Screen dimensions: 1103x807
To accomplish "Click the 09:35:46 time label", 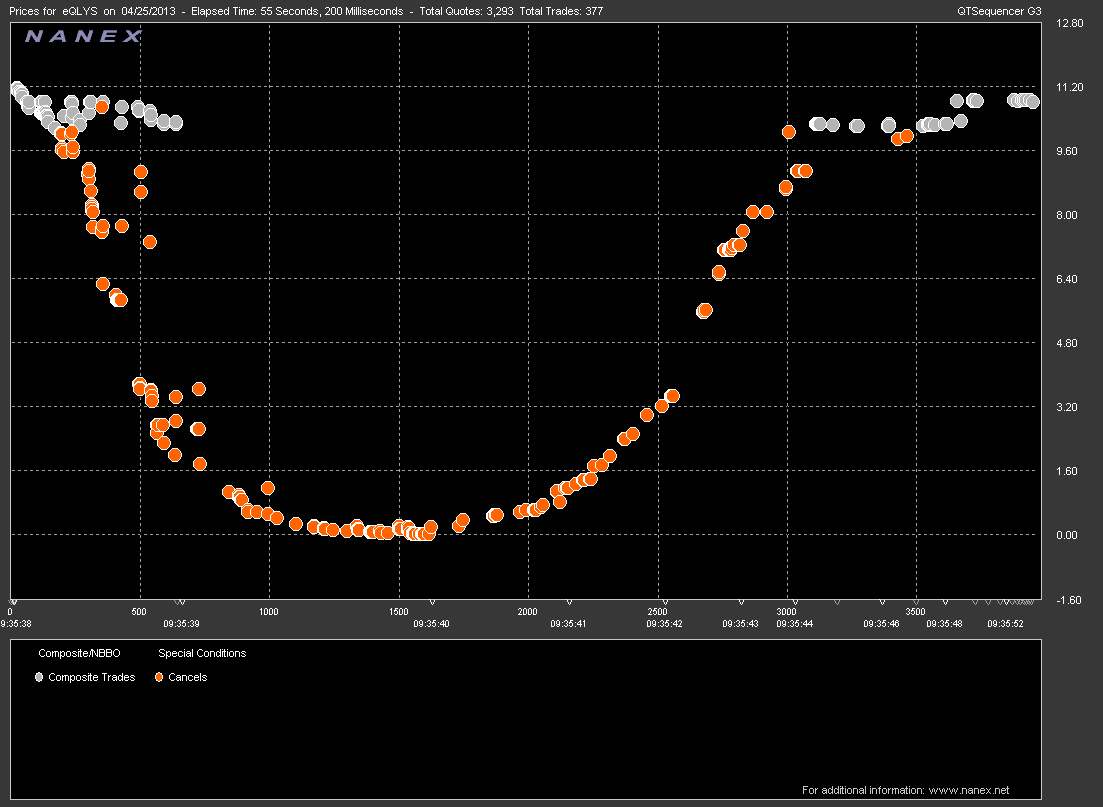I will [x=881, y=623].
